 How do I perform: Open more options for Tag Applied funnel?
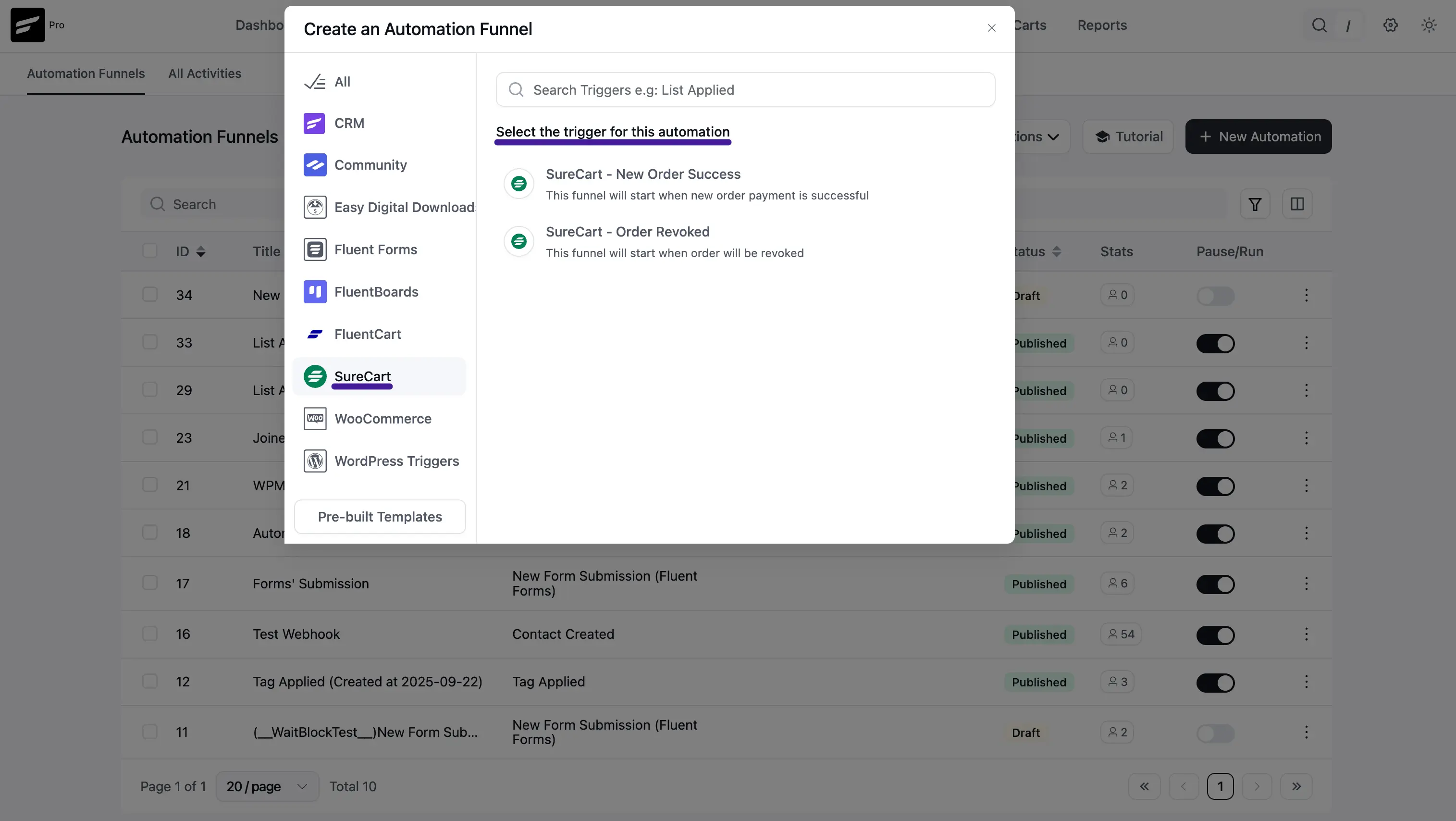(x=1306, y=682)
